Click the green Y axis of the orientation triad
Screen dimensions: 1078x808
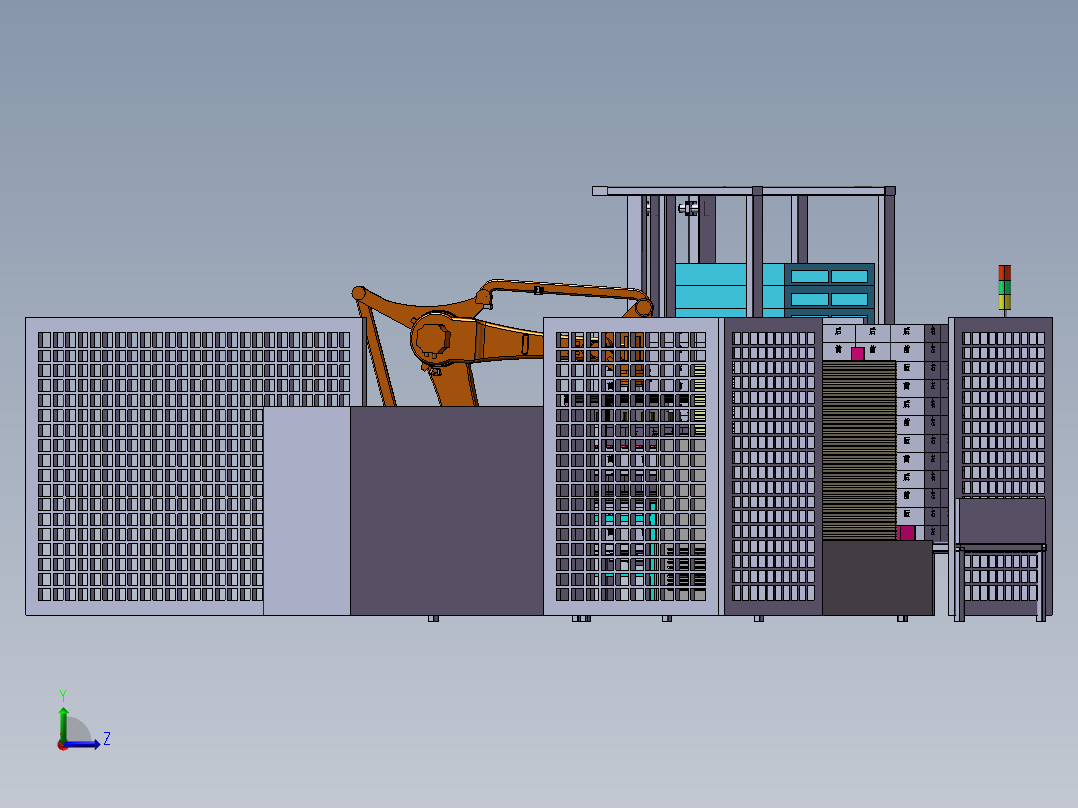click(63, 725)
